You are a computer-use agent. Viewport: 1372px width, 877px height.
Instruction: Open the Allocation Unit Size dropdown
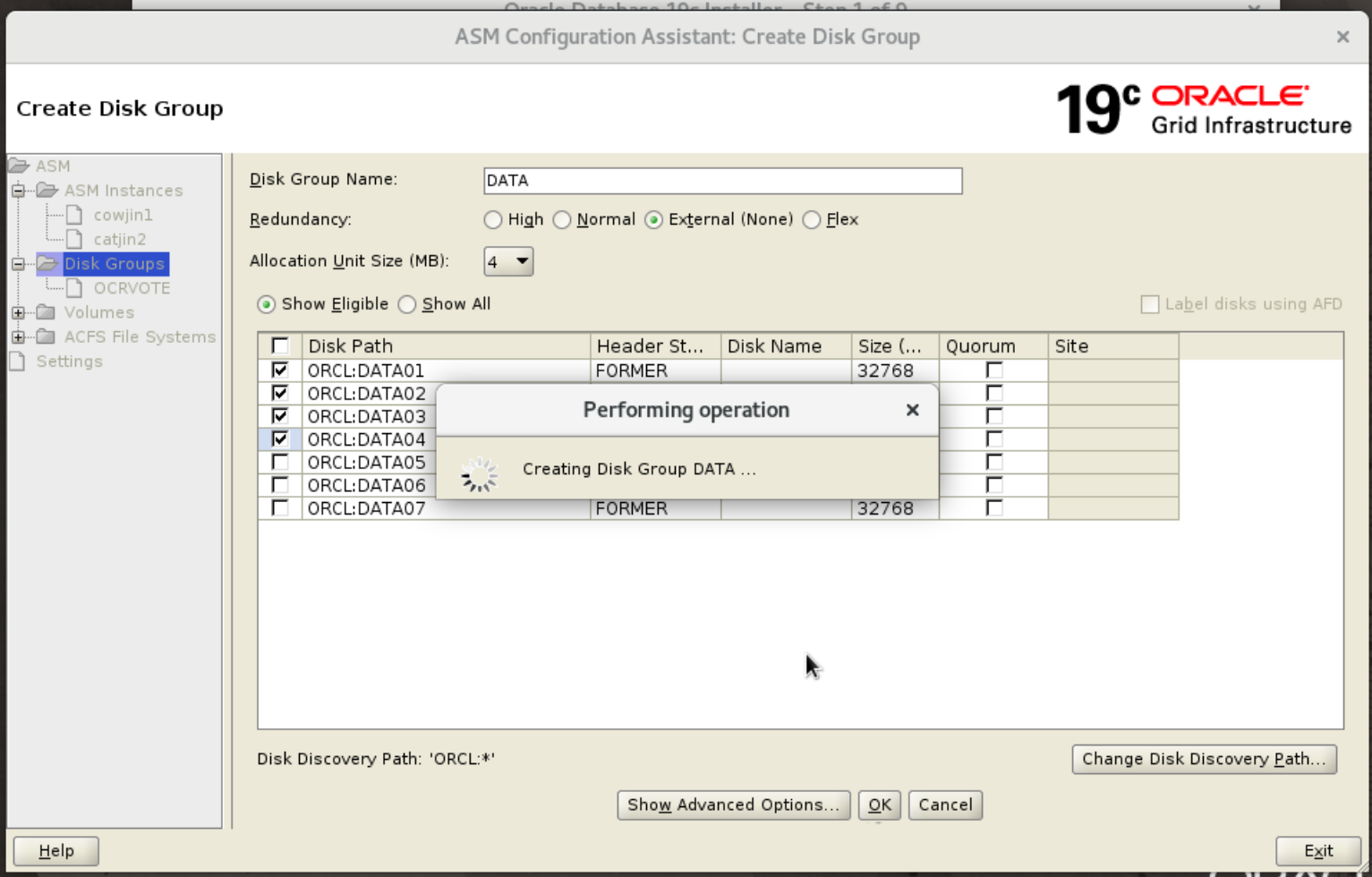(x=508, y=261)
